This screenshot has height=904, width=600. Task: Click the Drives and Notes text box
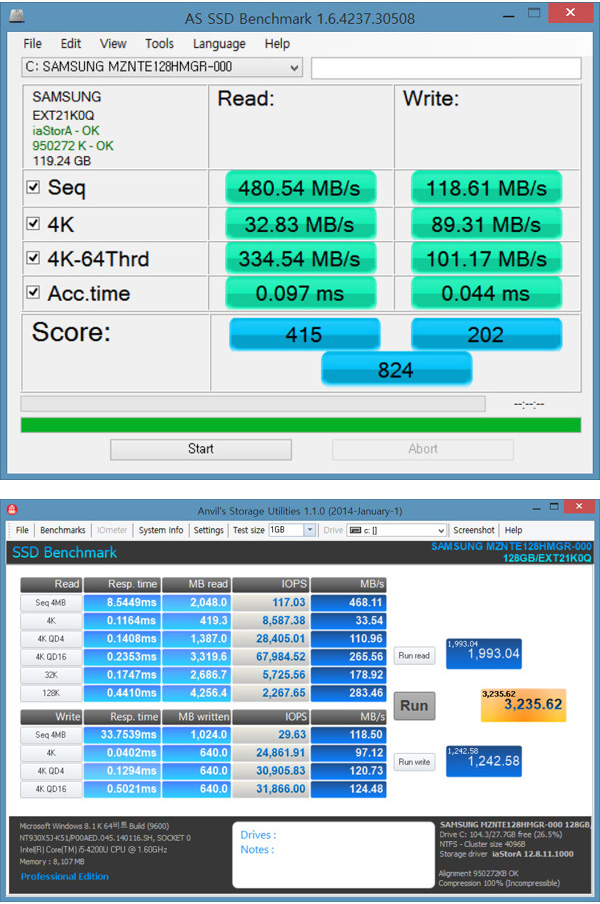(333, 854)
